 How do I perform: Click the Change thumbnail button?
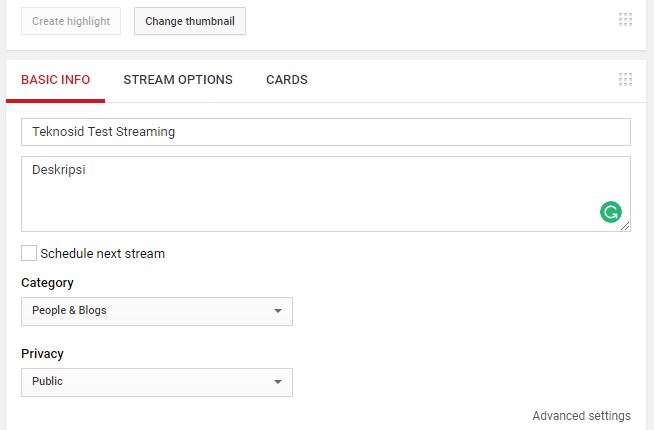click(190, 21)
